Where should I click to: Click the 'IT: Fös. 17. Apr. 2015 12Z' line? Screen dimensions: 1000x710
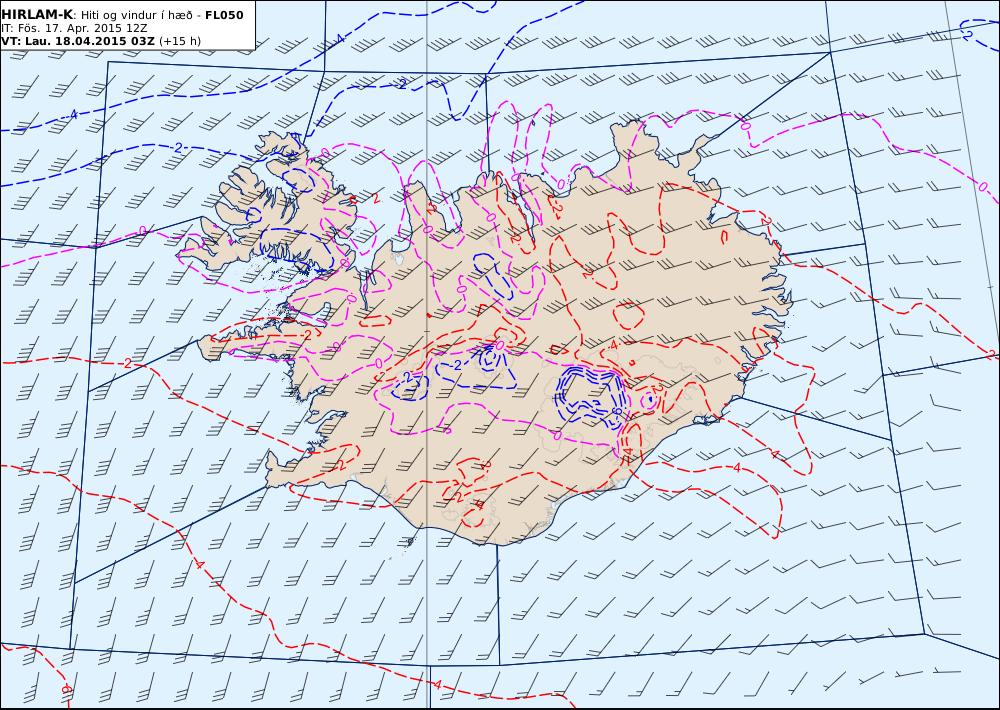[x=75, y=29]
